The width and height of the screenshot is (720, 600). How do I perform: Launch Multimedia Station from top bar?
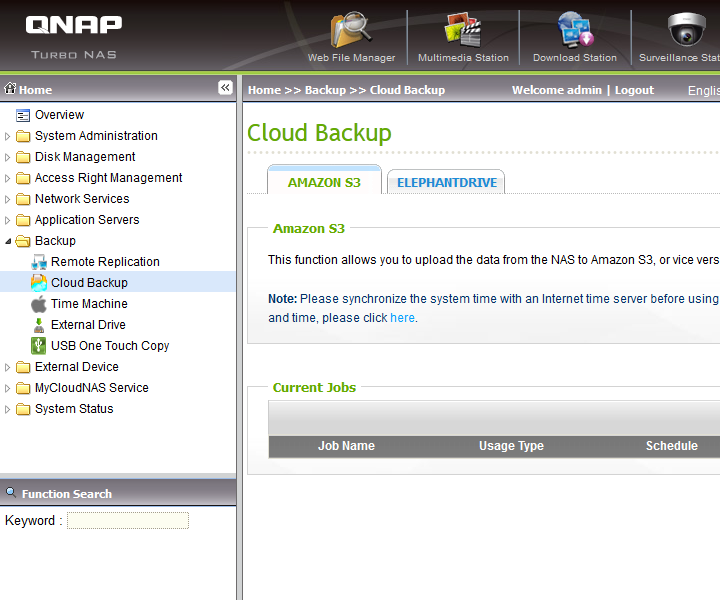pyautogui.click(x=463, y=32)
